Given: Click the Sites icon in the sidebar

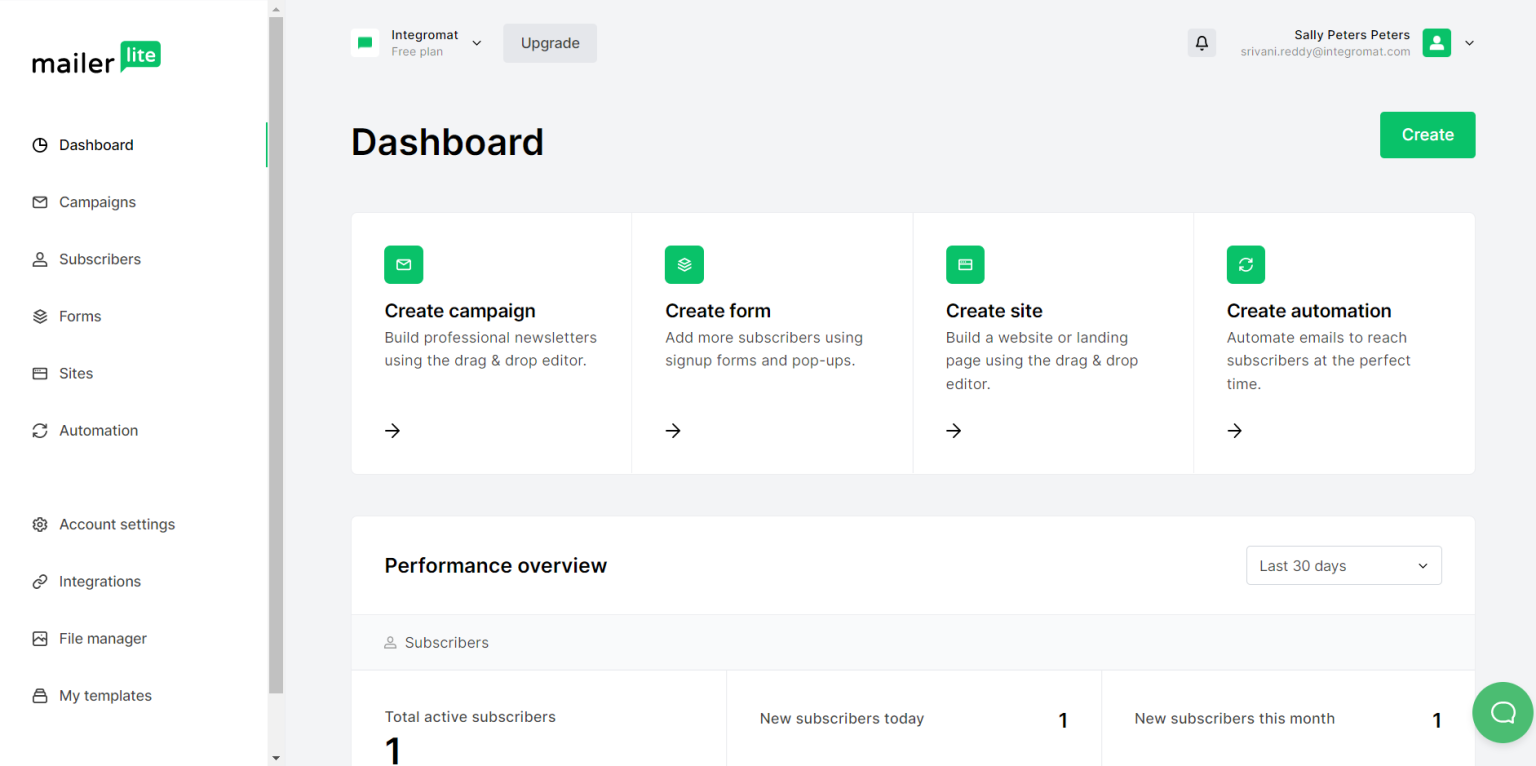Looking at the screenshot, I should [x=39, y=373].
